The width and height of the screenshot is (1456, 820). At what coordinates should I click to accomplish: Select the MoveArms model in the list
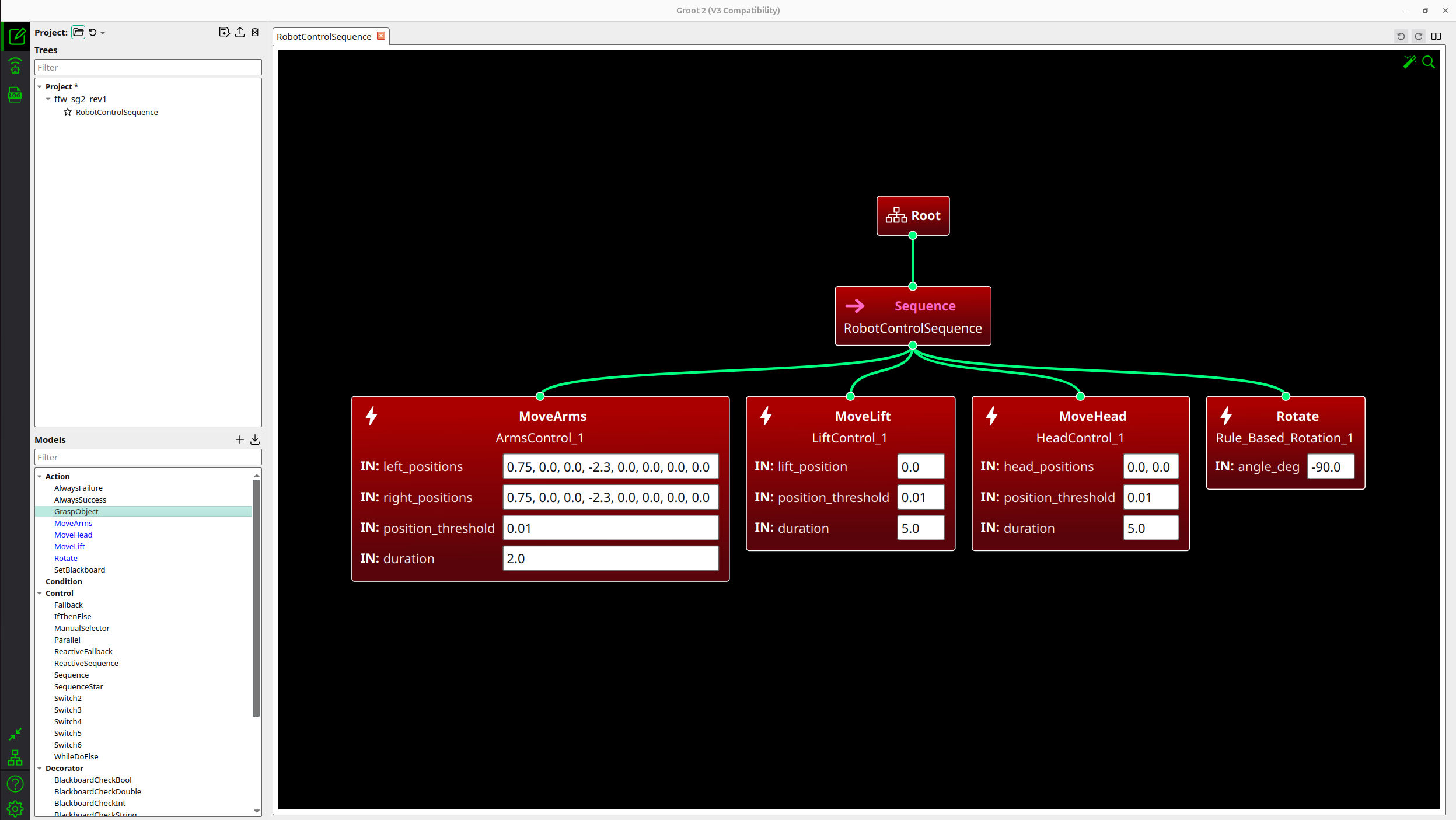pyautogui.click(x=73, y=523)
